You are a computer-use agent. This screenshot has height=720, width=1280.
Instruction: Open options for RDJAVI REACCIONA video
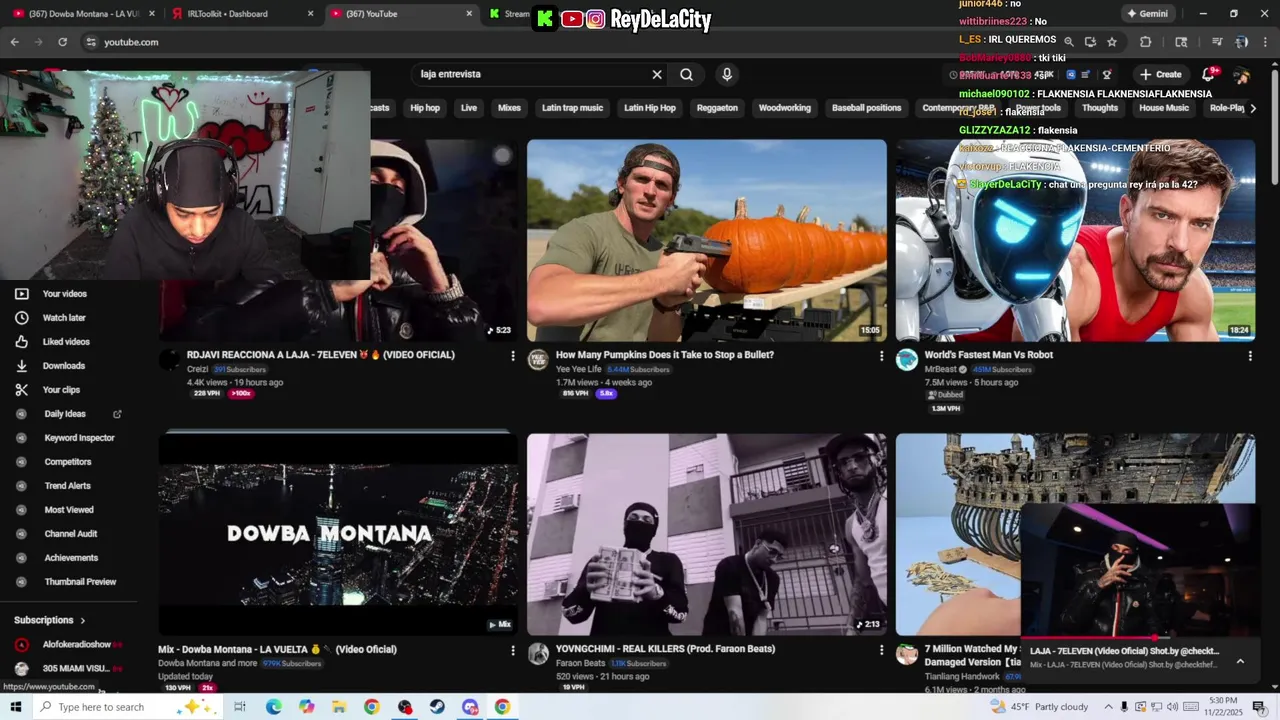point(513,356)
